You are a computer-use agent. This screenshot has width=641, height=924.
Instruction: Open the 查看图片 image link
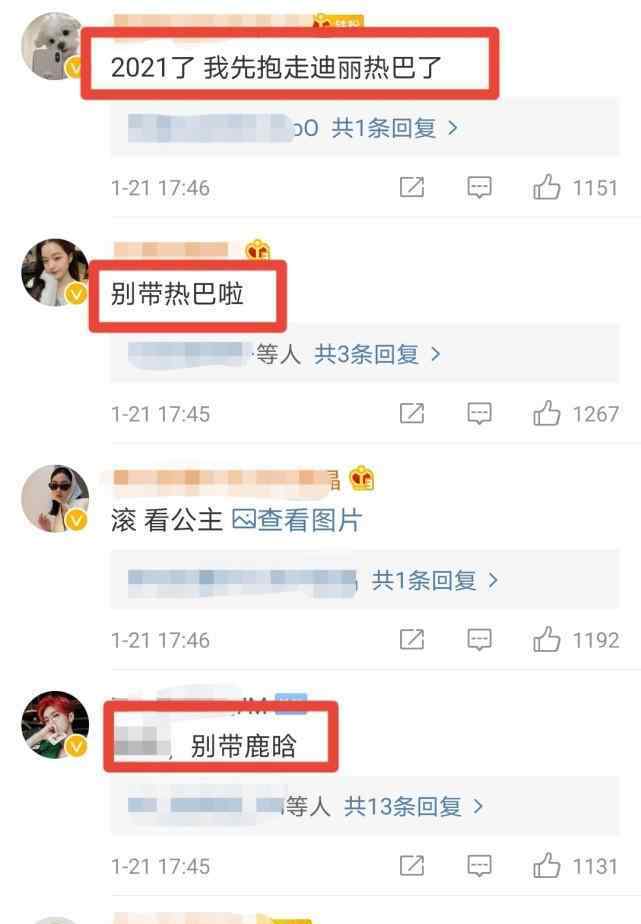point(297,520)
